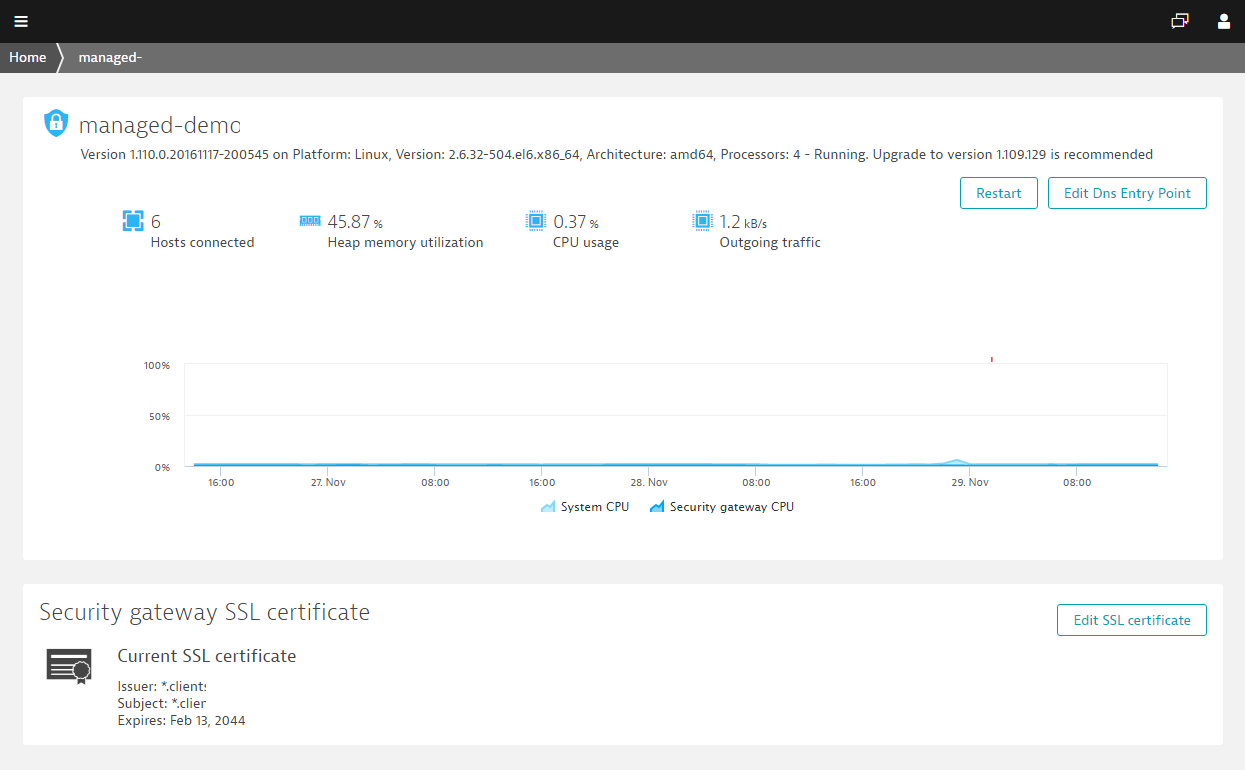The image size is (1245, 770).
Task: Click the red marker above the chart
Action: tap(991, 358)
